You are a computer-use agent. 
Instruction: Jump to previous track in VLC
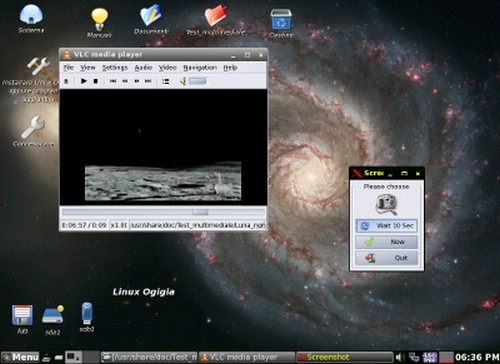point(113,81)
